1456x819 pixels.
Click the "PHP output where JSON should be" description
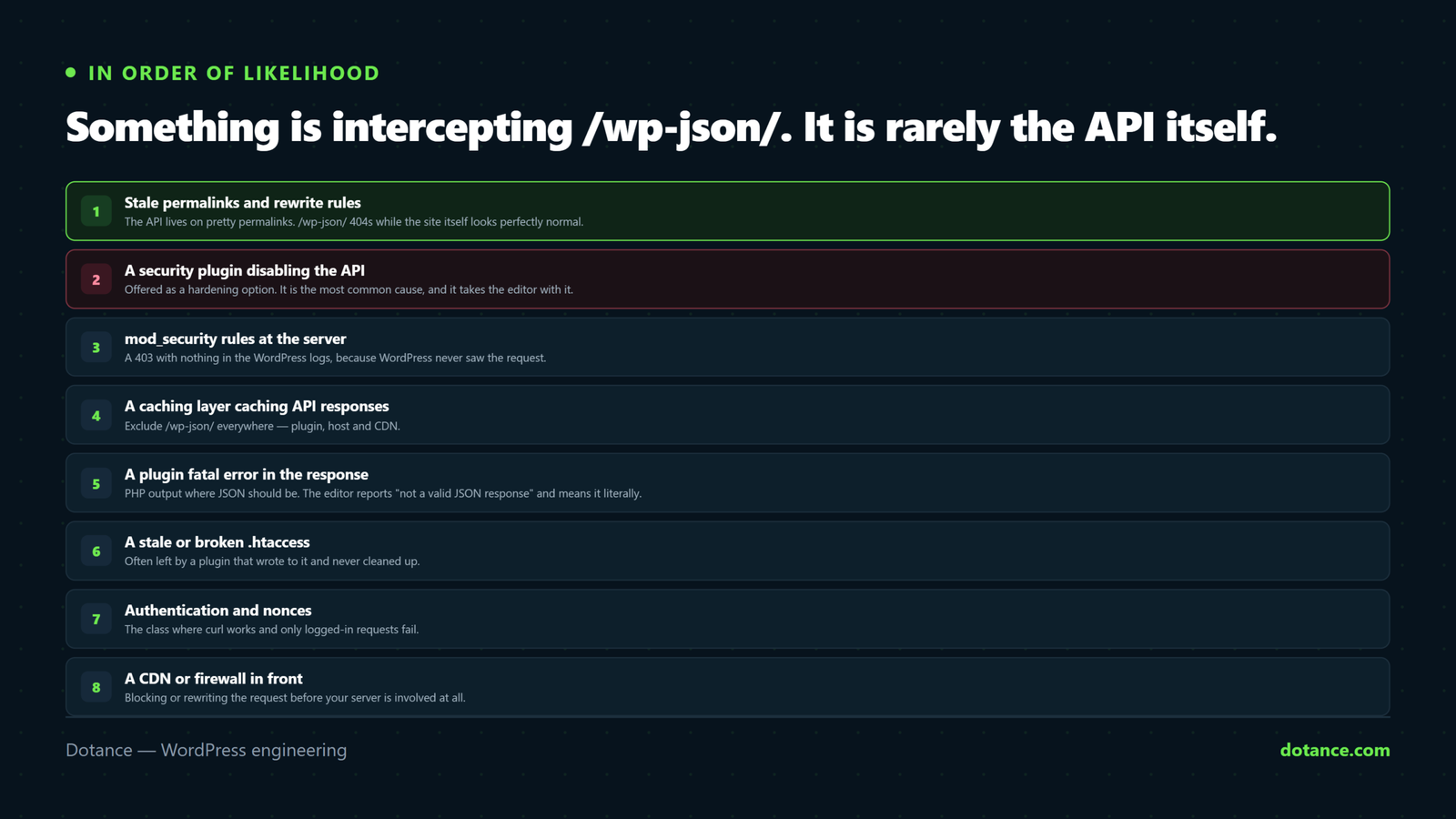[383, 493]
